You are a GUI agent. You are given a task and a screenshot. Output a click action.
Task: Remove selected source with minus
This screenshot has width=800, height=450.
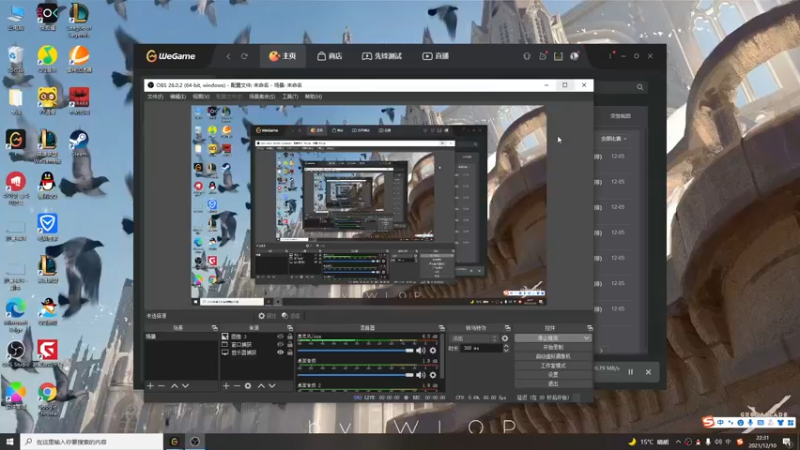click(237, 386)
